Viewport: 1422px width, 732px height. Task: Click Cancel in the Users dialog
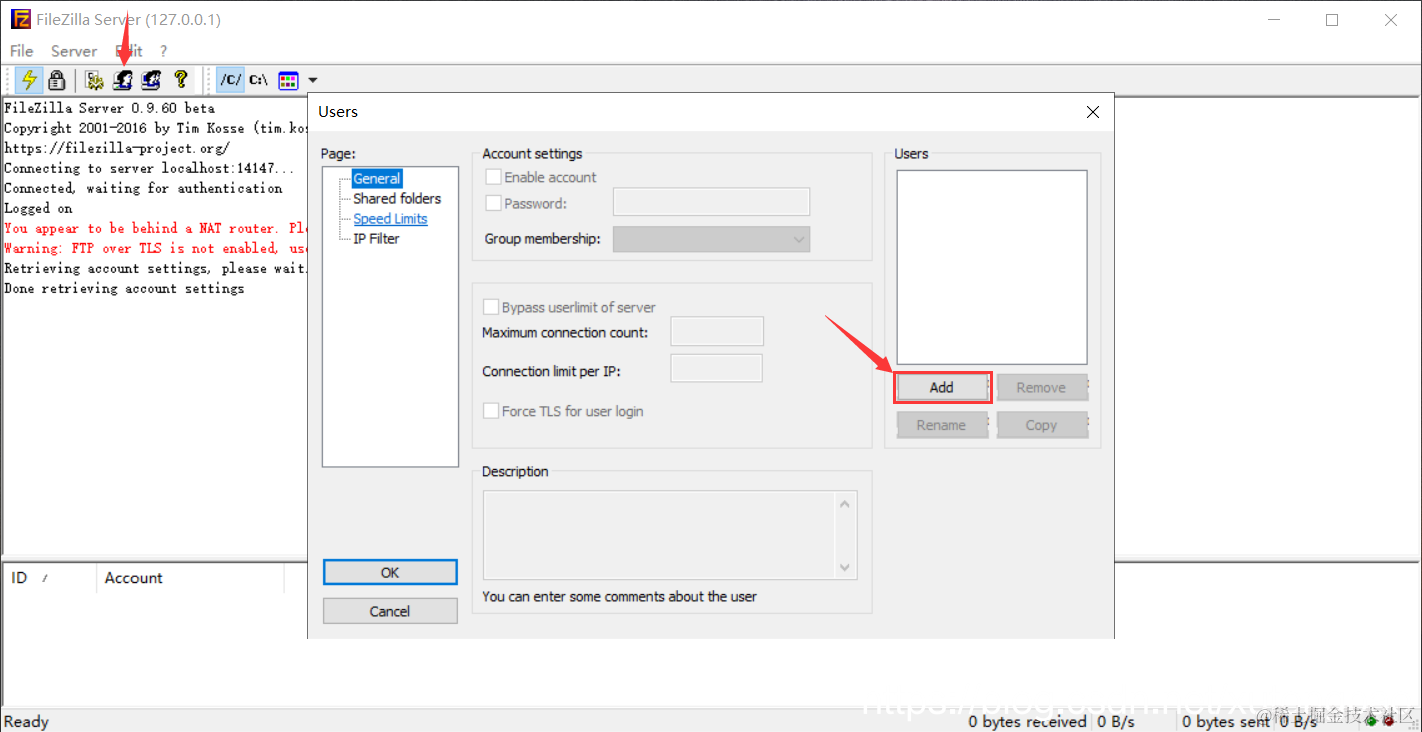(390, 611)
